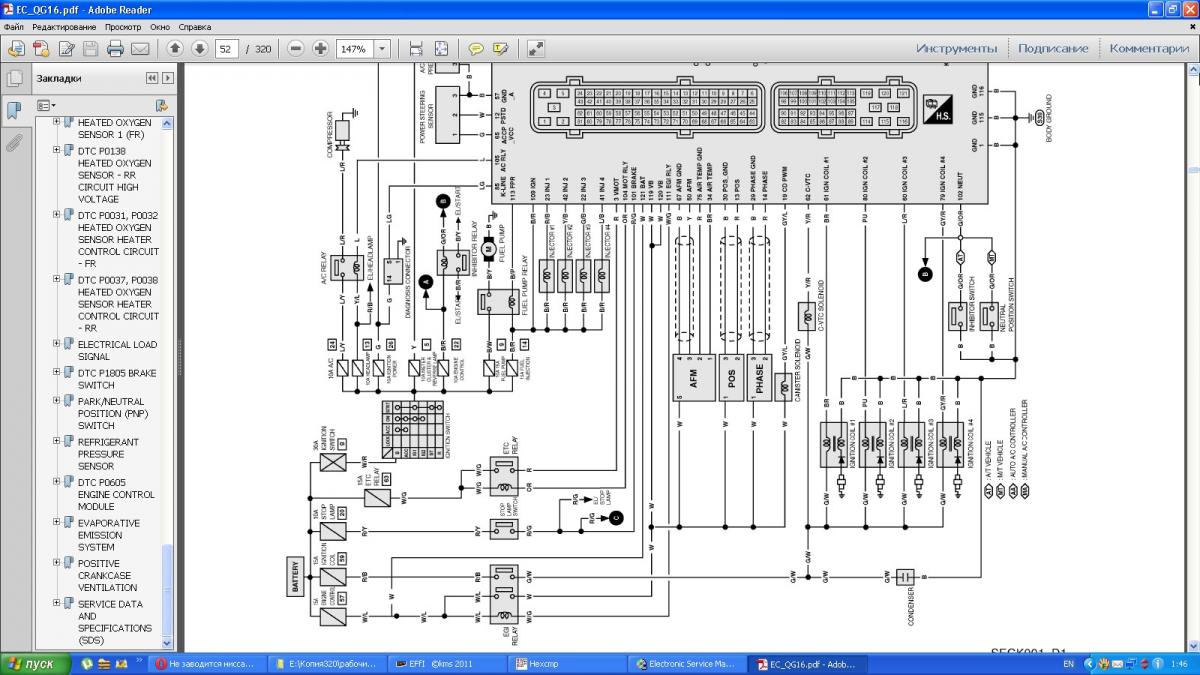Open the page thumbnails panel icon

point(14,78)
